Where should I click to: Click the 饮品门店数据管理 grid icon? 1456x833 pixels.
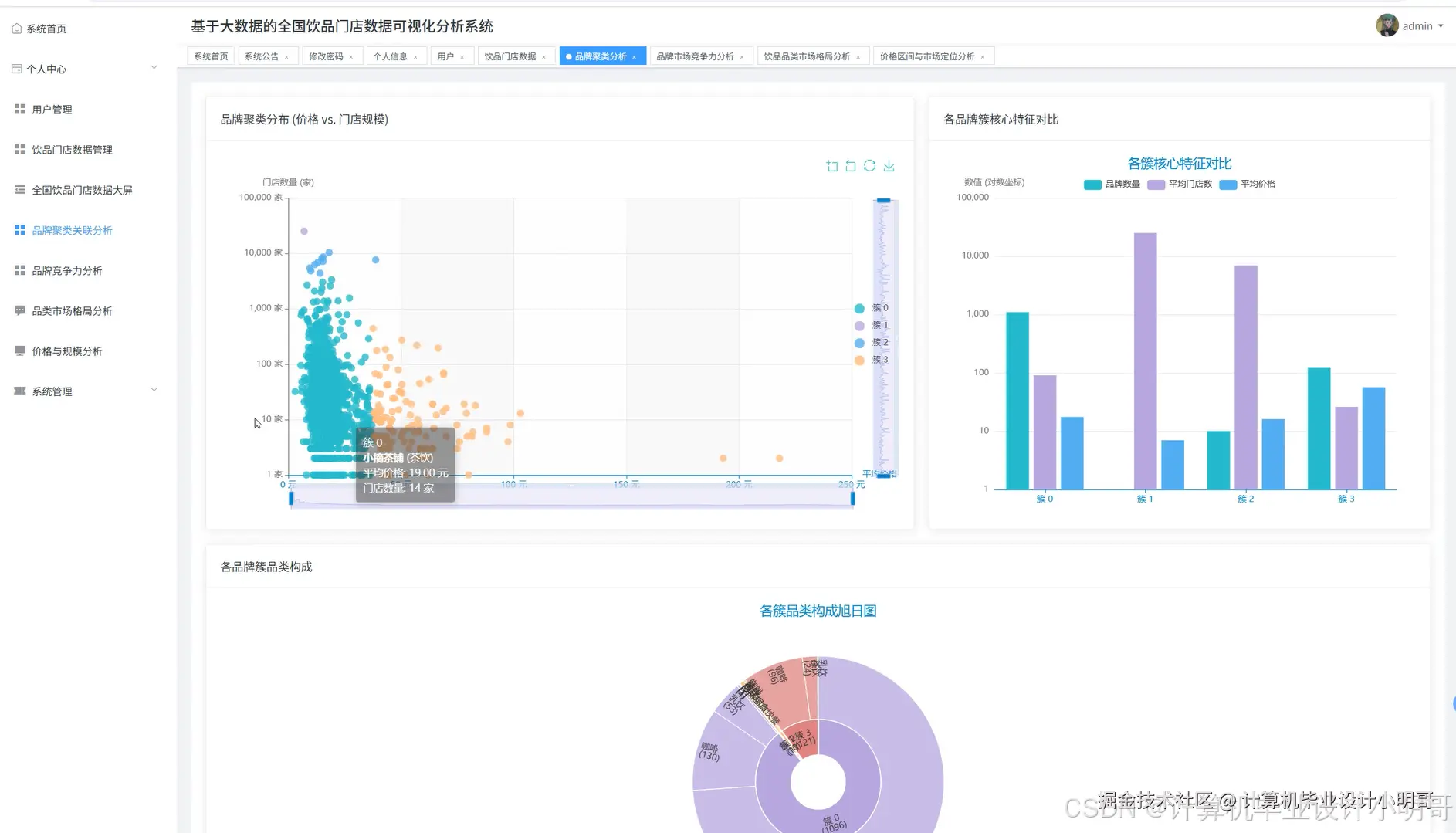pos(20,149)
